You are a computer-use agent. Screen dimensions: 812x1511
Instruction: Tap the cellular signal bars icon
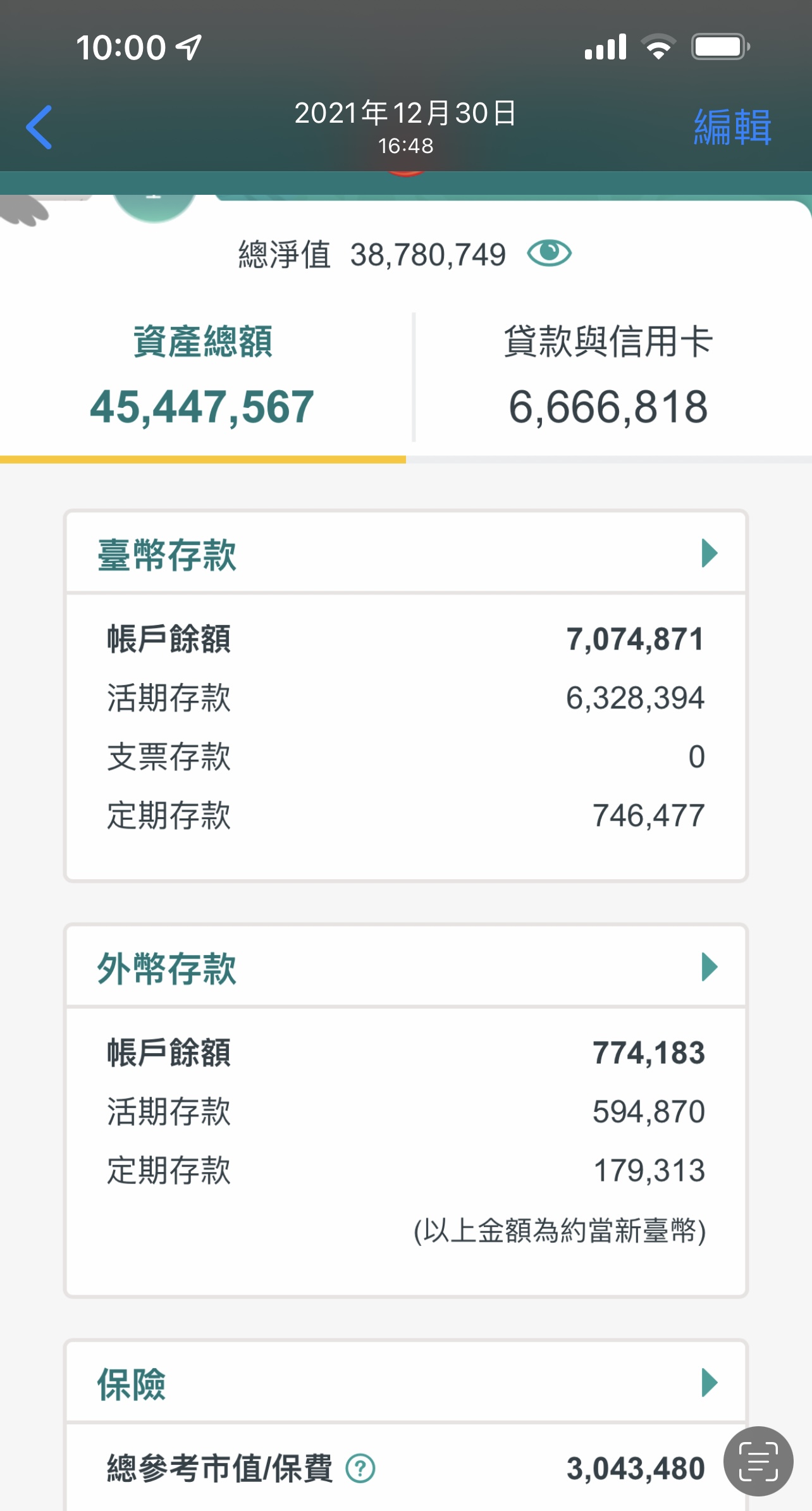[605, 47]
